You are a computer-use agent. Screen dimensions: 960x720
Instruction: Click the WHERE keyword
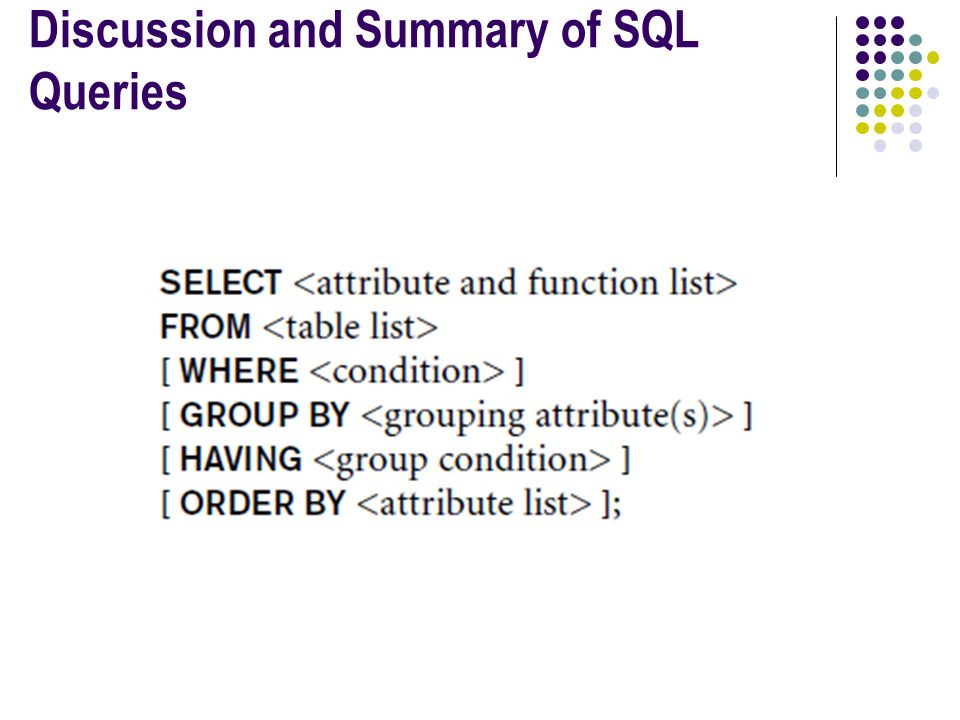(239, 371)
